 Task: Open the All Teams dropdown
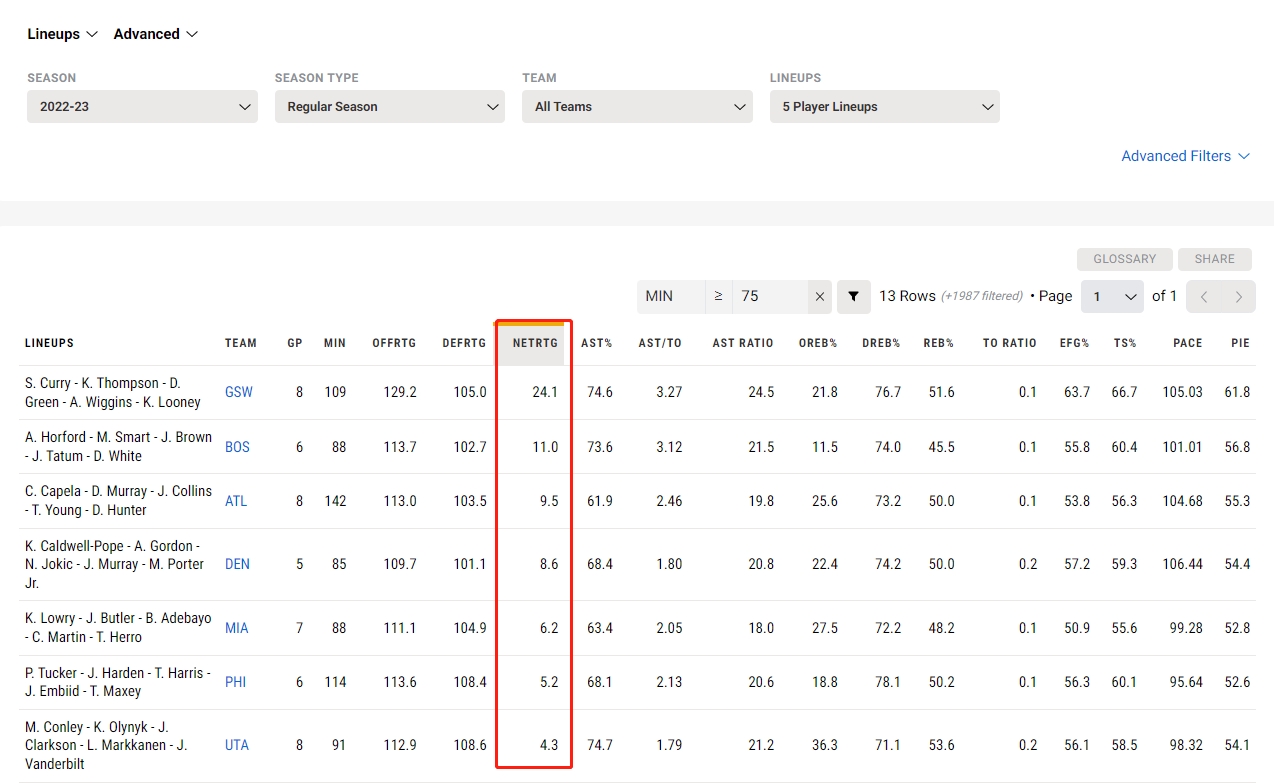click(637, 107)
